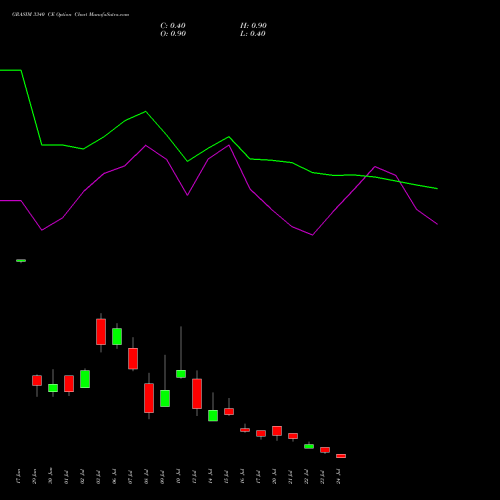This screenshot has height=500, width=500.
Task: Click the GRASIM 3340 CE Option chart title
Action: coord(70,15)
